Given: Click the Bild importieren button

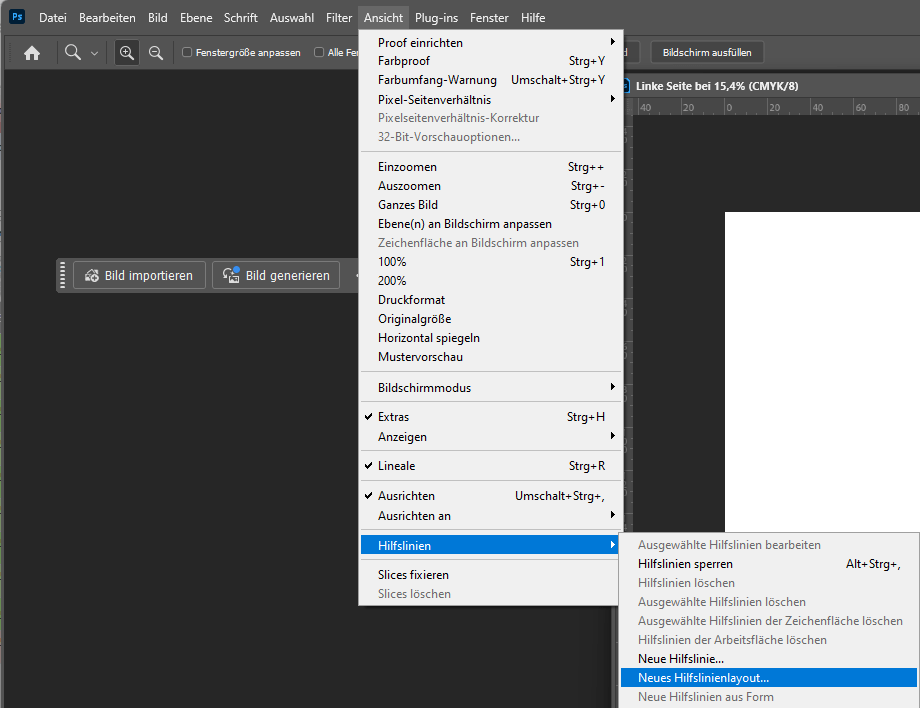Looking at the screenshot, I should (139, 275).
